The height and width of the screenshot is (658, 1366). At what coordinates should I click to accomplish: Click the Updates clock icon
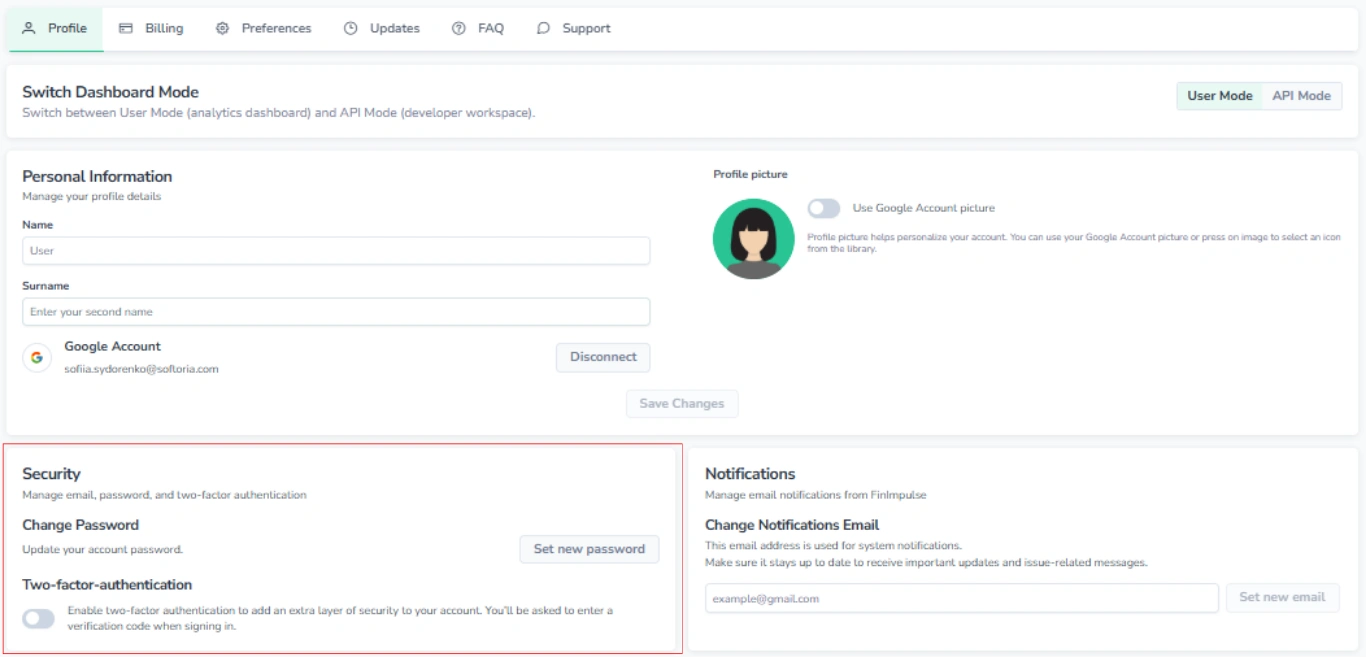click(351, 28)
